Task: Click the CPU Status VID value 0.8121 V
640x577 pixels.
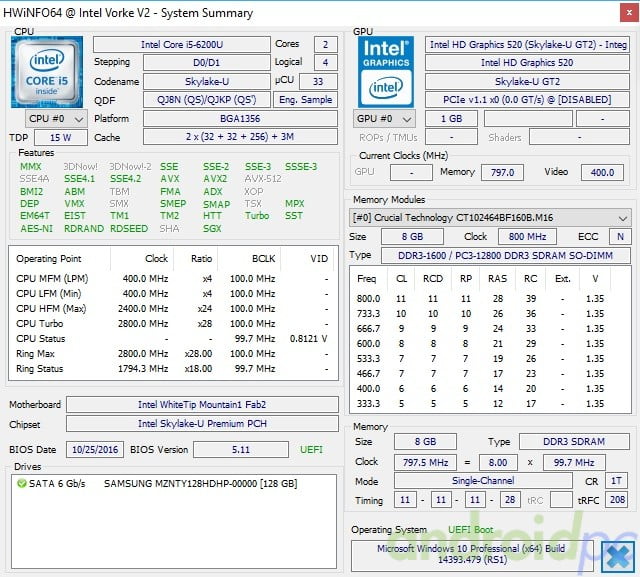Action: (x=309, y=339)
